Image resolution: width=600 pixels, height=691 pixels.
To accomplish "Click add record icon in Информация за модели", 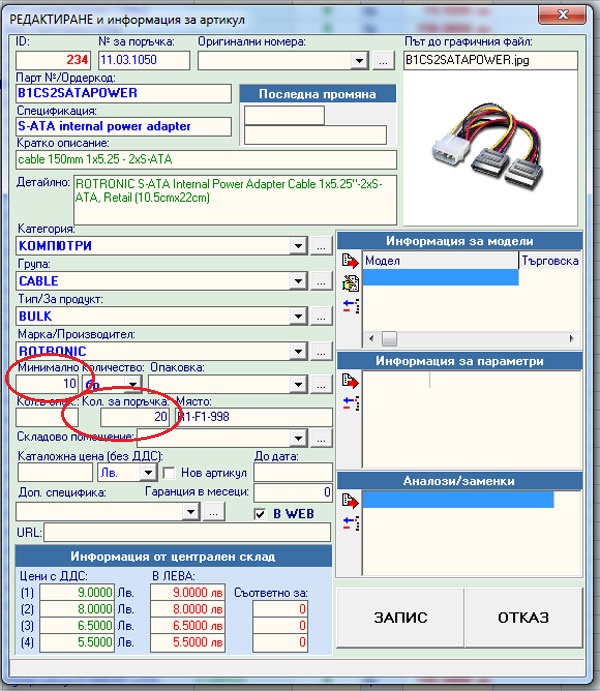I will (x=350, y=262).
